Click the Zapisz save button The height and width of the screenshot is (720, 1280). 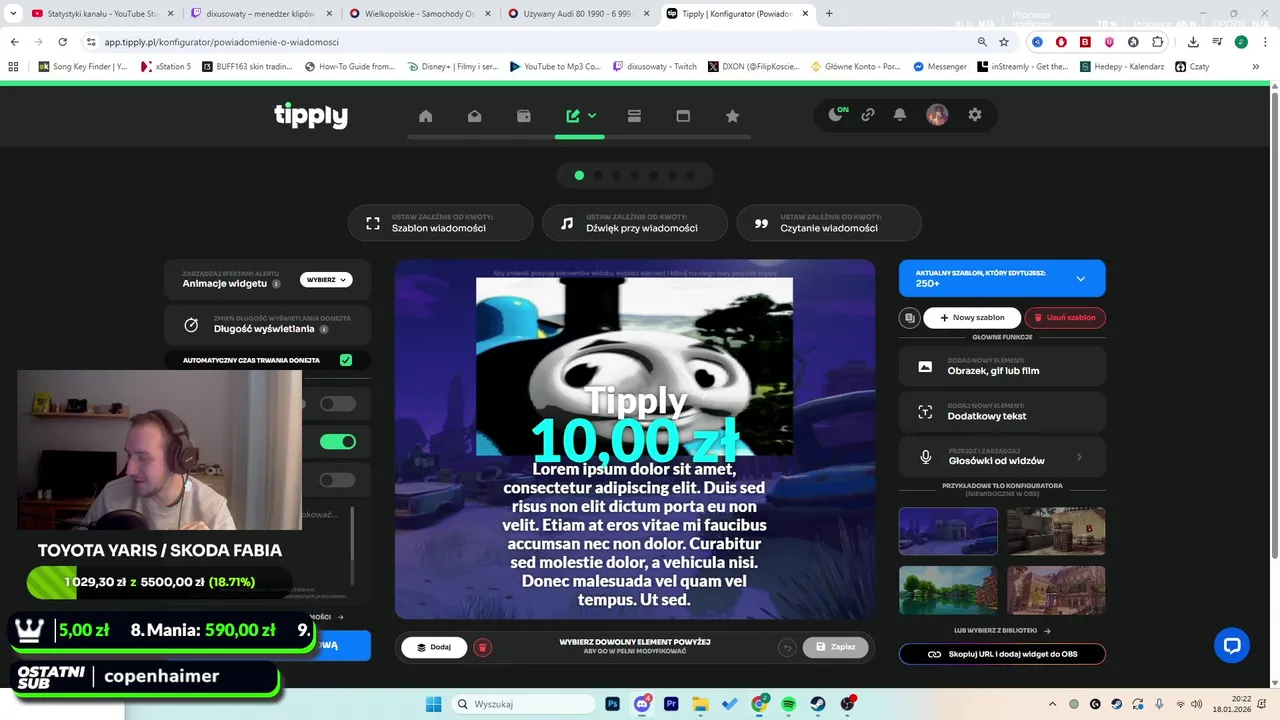tap(835, 647)
